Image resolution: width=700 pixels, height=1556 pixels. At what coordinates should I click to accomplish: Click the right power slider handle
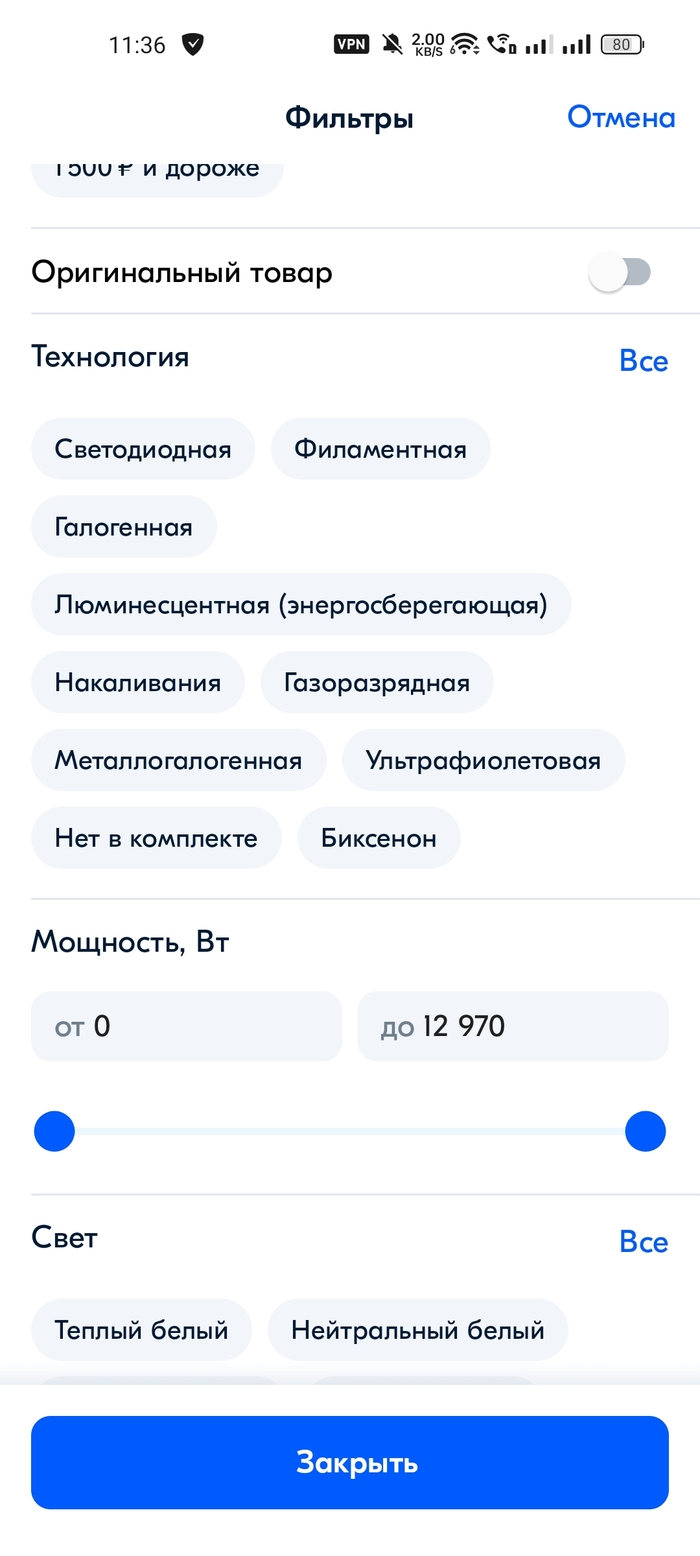(x=645, y=1132)
